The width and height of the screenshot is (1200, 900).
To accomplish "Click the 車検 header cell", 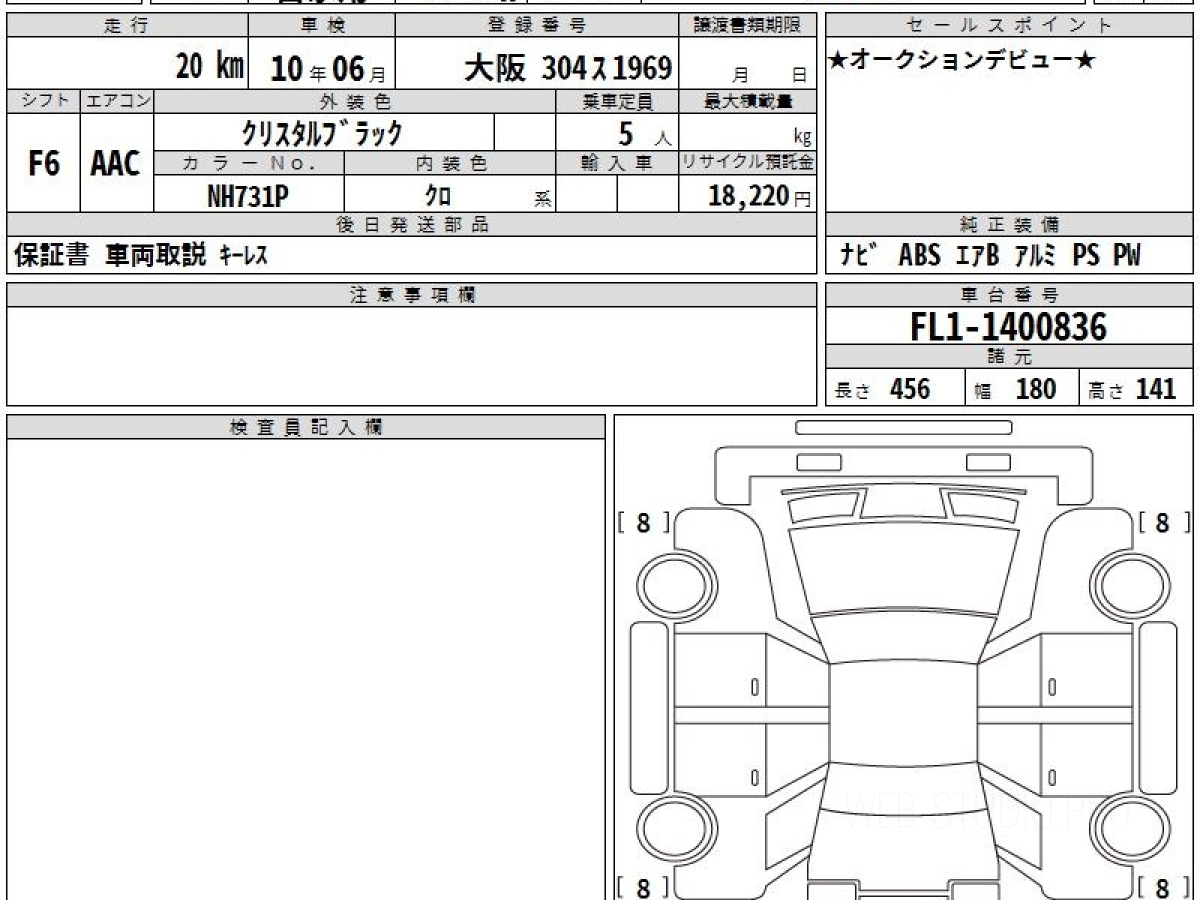I will tap(321, 26).
